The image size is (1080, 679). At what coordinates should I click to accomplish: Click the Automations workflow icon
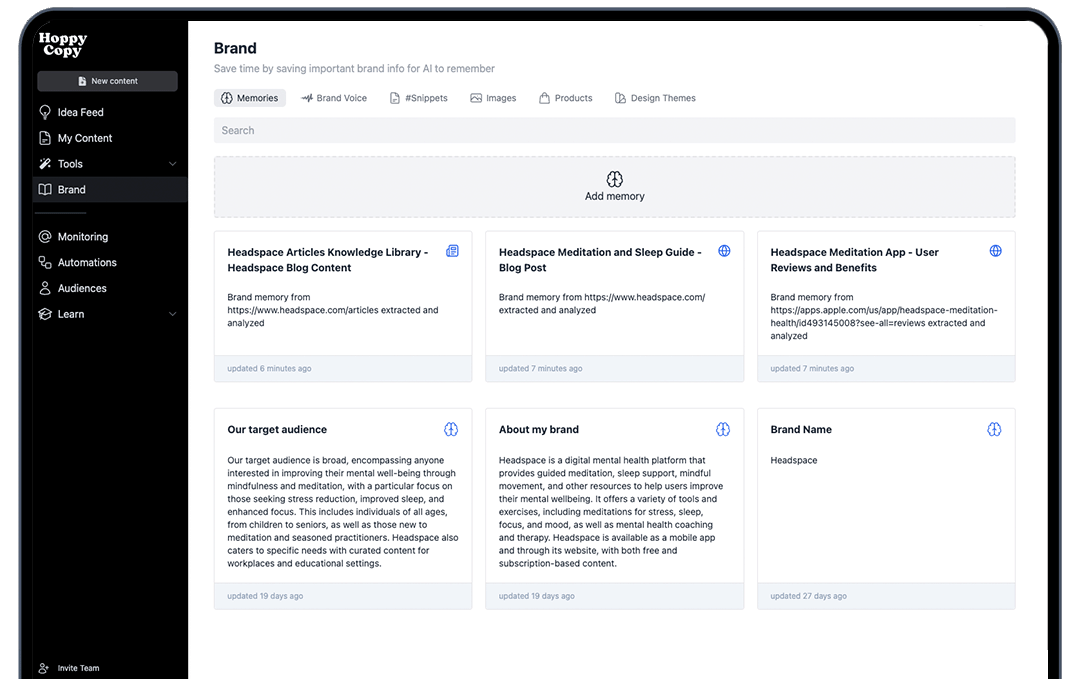tap(45, 262)
